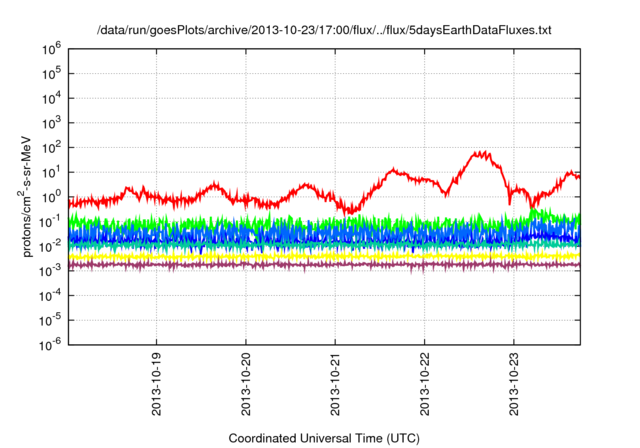Click the Coordinated Universal Time (UTC) axis label
The image size is (640, 448).
coord(324,439)
